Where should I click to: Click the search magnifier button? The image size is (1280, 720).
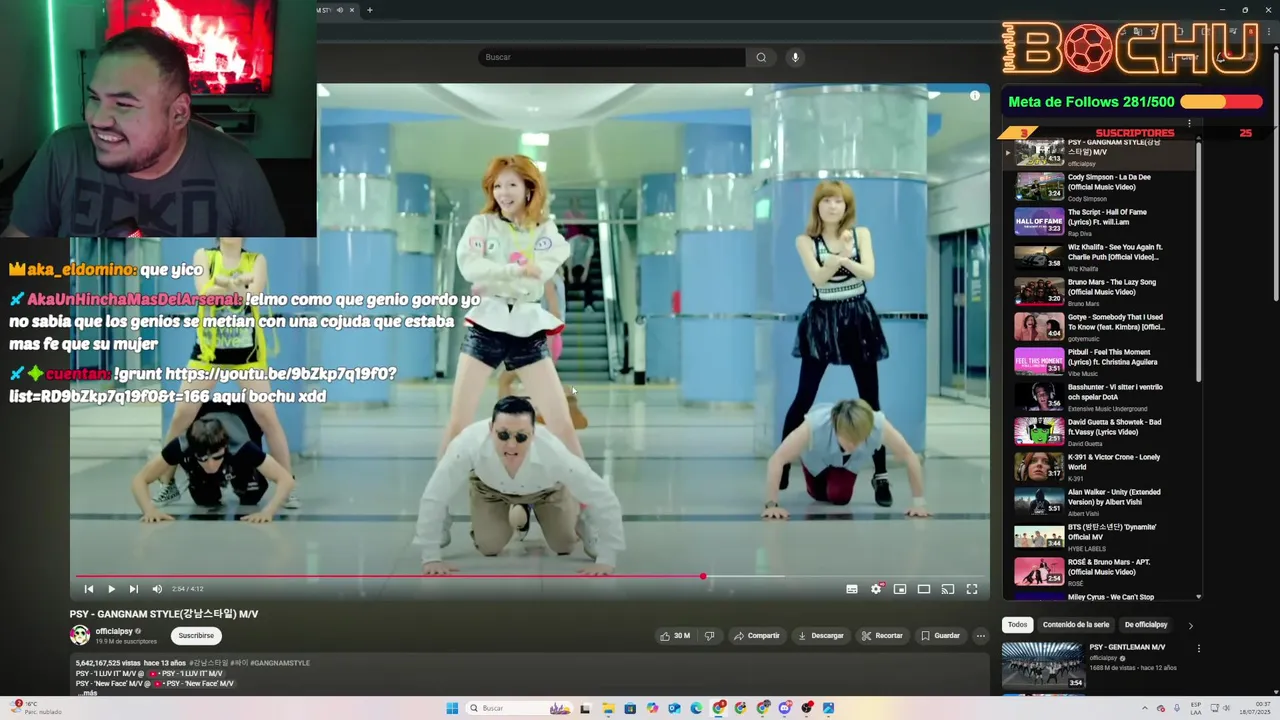pos(761,57)
